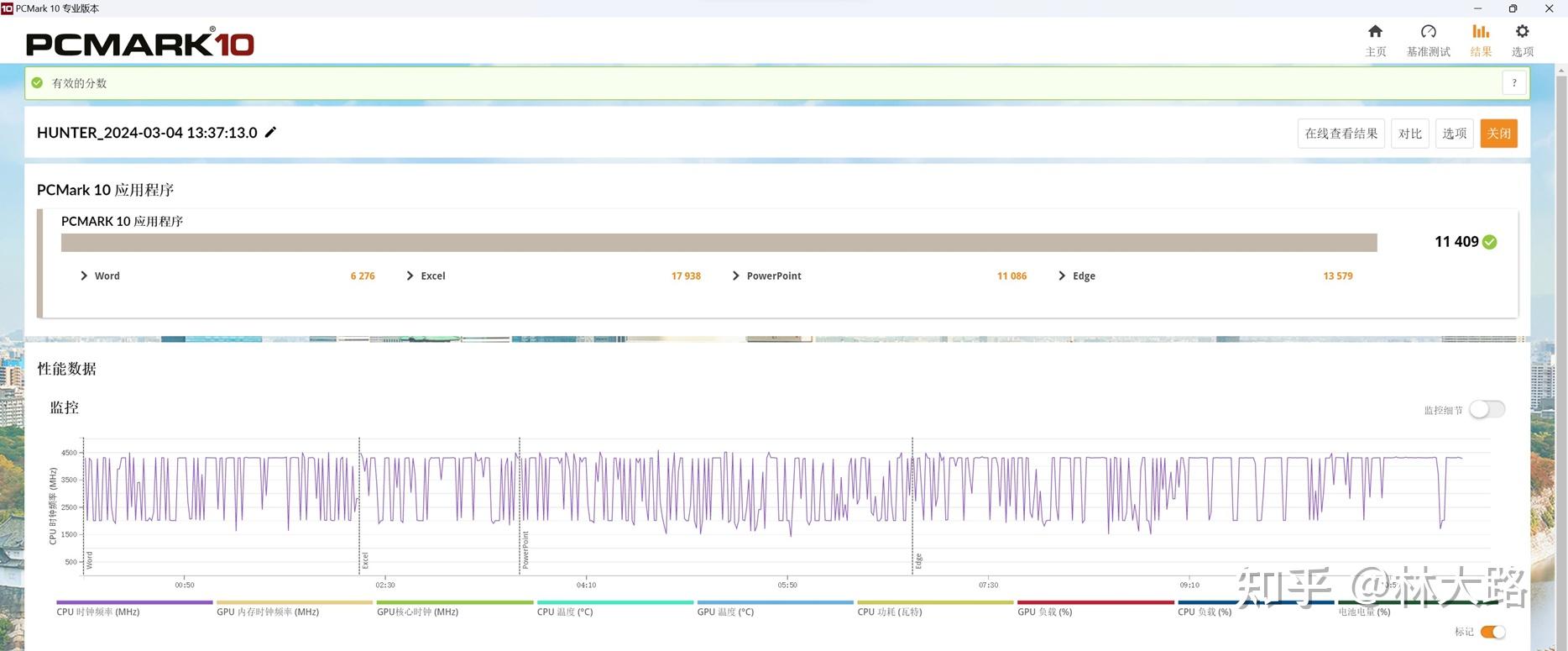This screenshot has height=651, width=1568.
Task: Click the Excel marker line on chart
Action: [359, 506]
